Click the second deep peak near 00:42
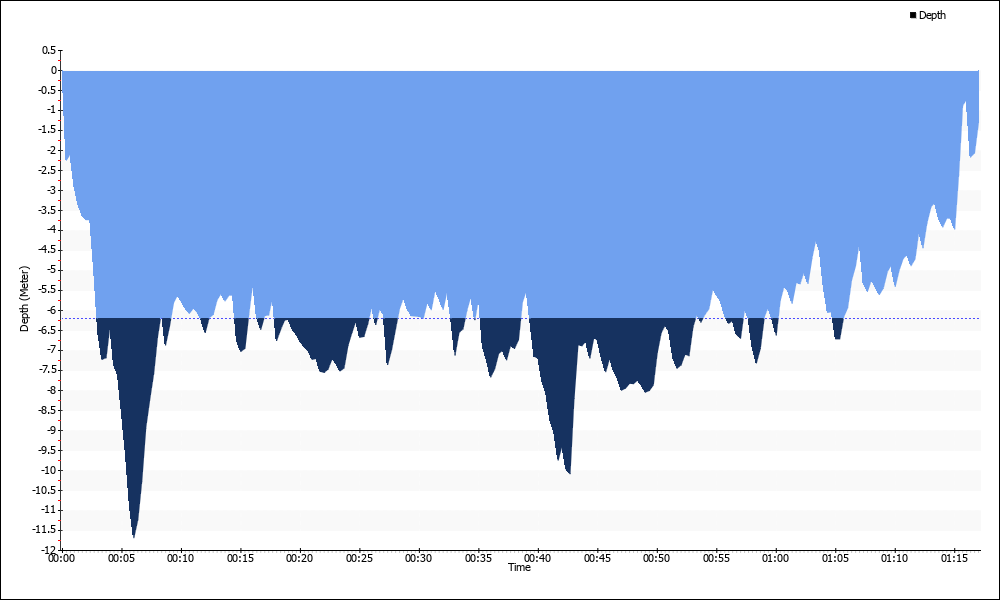The height and width of the screenshot is (600, 1000). (x=568, y=471)
